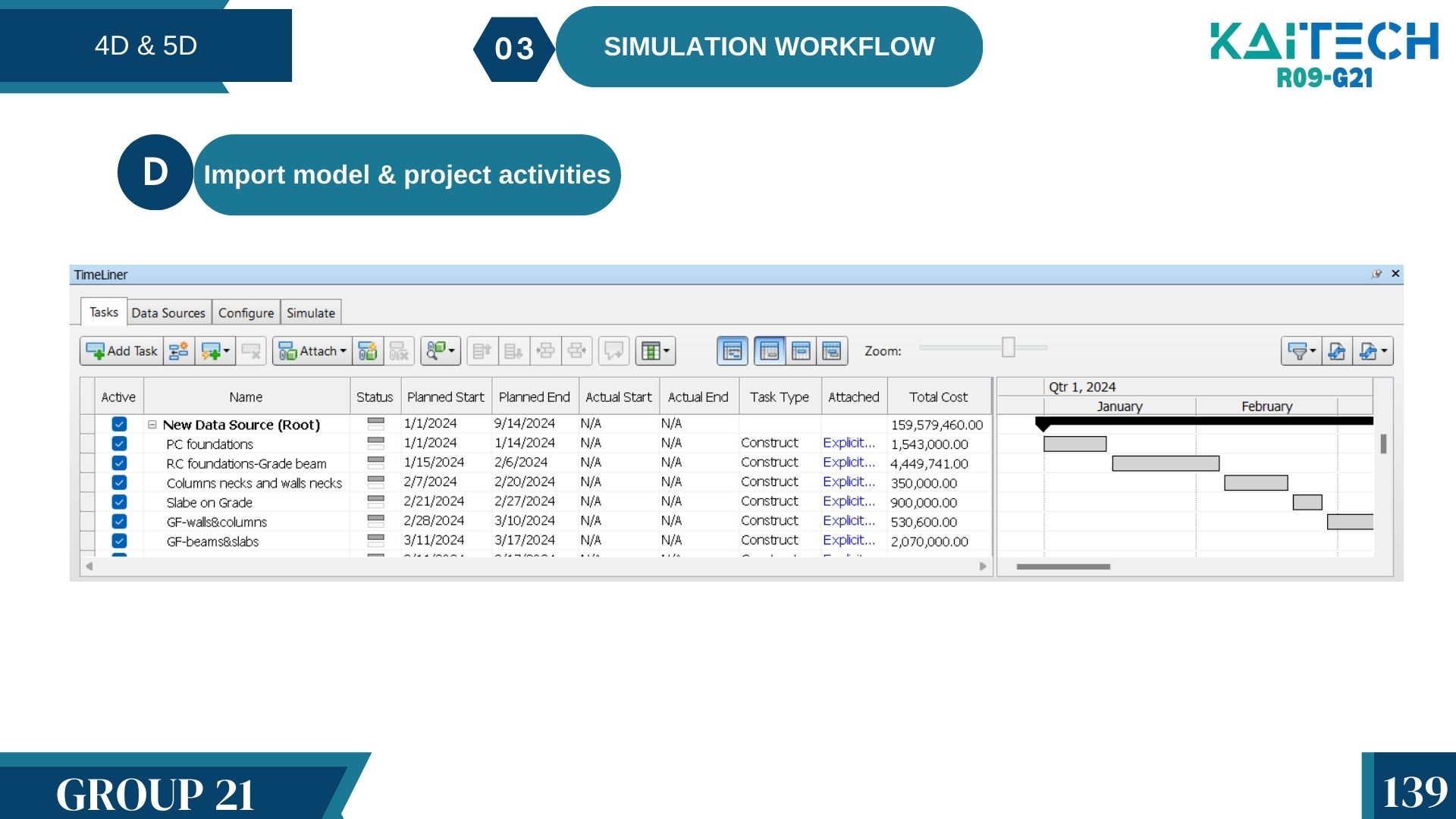This screenshot has width=1456, height=819.
Task: Select Show Planned vs Actual Gantt view
Action: coord(832,351)
